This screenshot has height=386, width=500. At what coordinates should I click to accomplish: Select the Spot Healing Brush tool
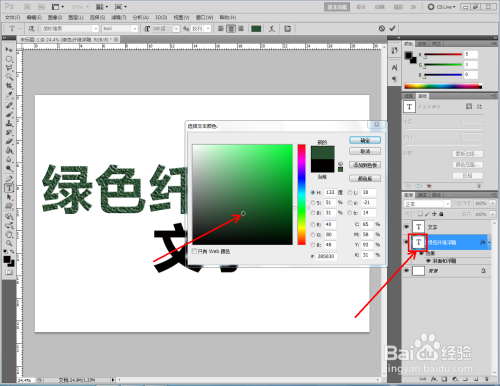click(x=9, y=105)
